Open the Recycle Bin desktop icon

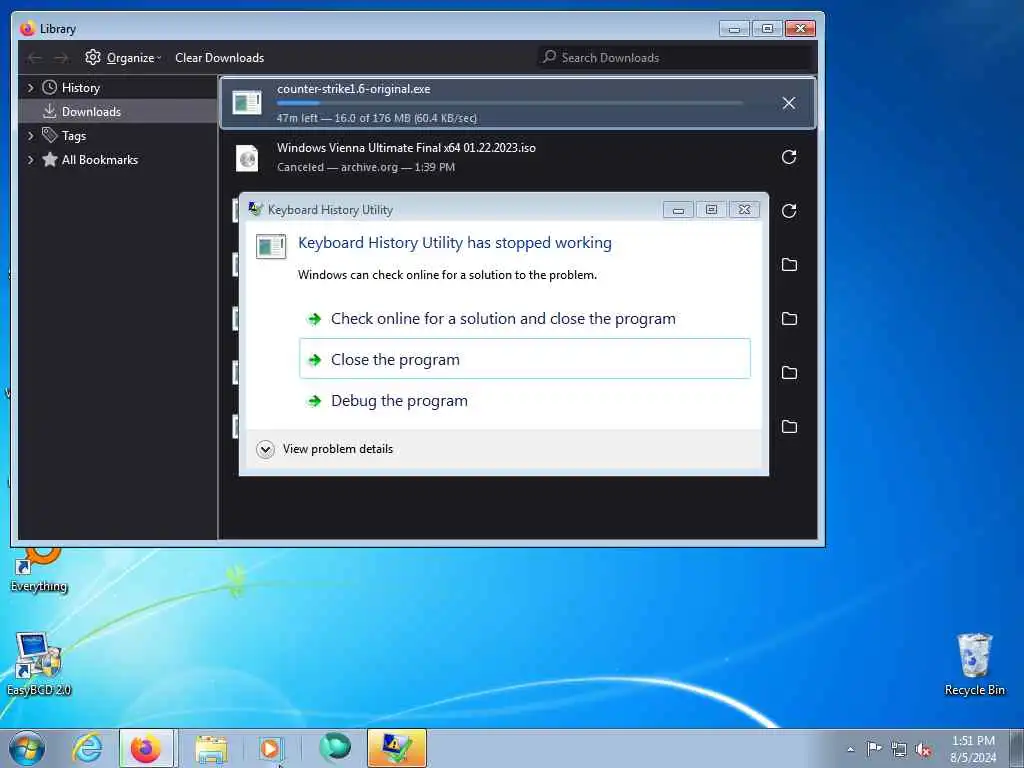pyautogui.click(x=974, y=665)
